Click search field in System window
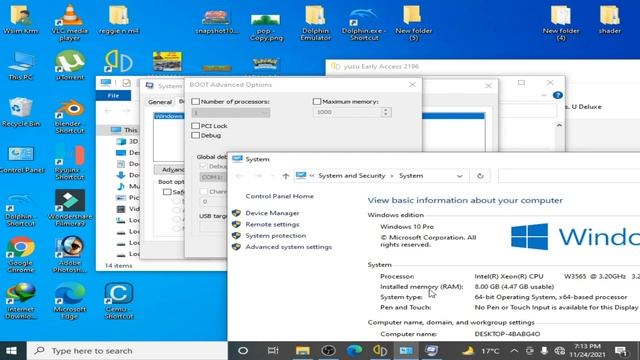The image size is (640, 360). click(x=569, y=176)
